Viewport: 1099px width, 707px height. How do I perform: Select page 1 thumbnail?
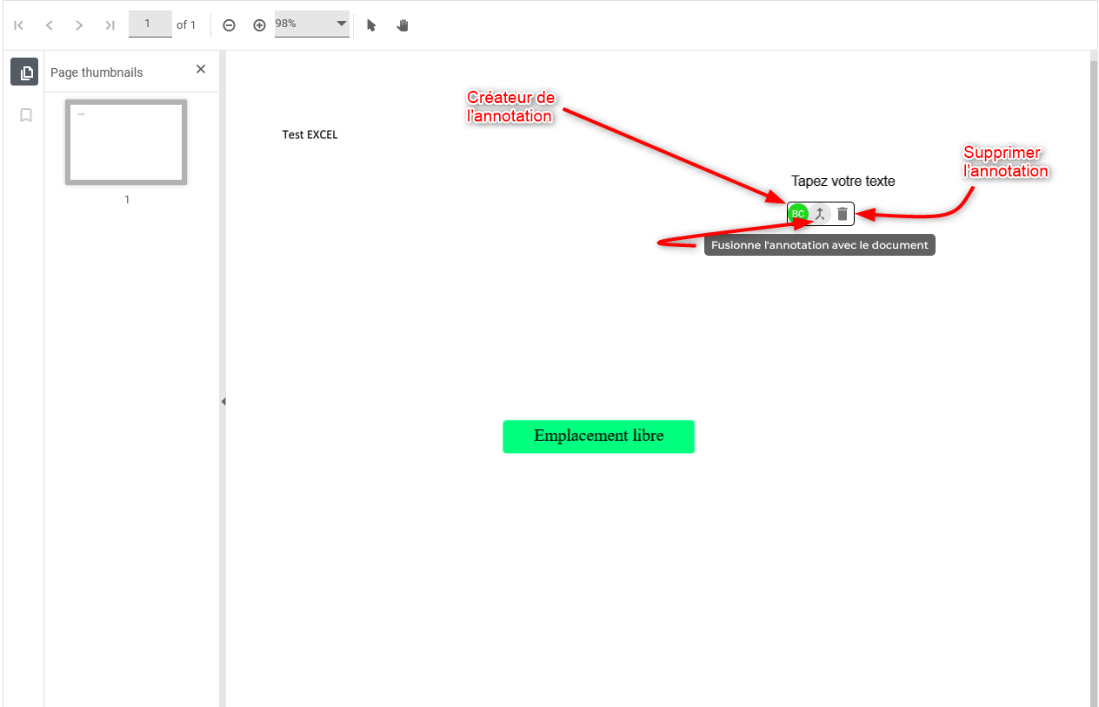point(126,142)
